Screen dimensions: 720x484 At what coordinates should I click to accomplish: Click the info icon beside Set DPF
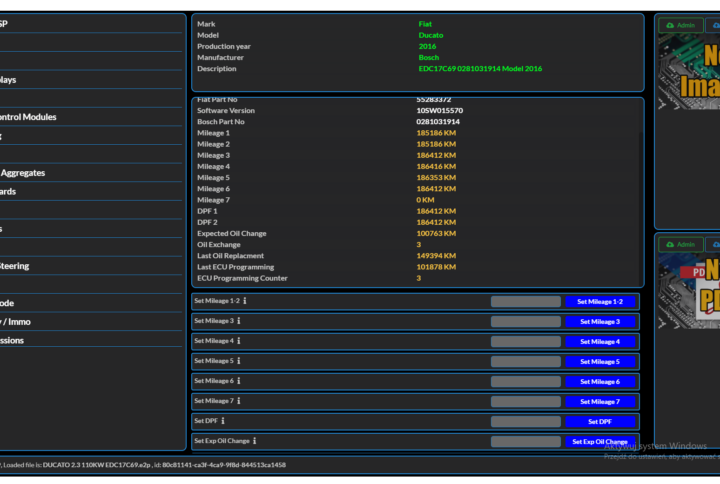tap(223, 421)
